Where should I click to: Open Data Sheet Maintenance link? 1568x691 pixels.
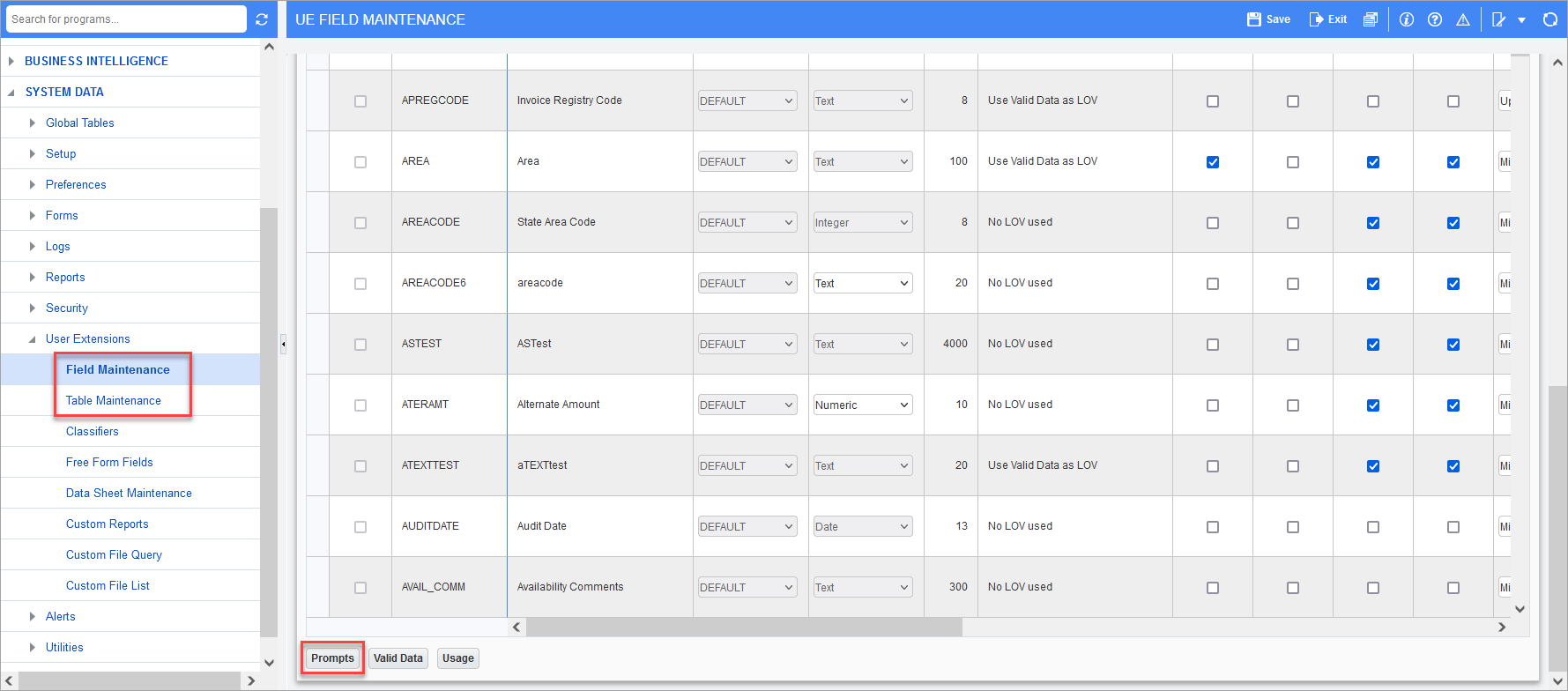(x=129, y=493)
